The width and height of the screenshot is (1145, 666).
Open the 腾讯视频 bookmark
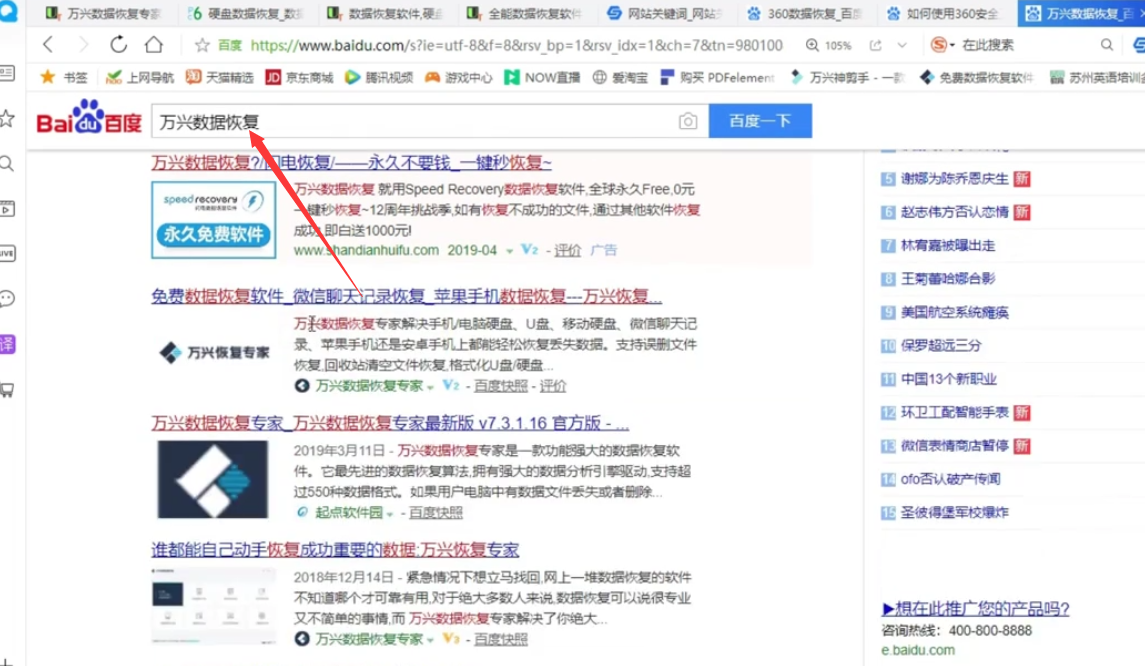378,77
